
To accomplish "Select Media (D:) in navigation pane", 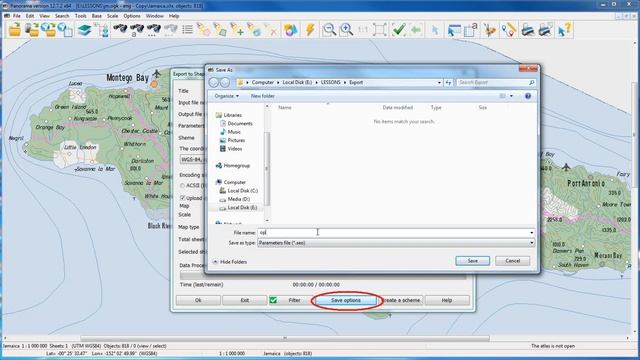I will pyautogui.click(x=238, y=199).
